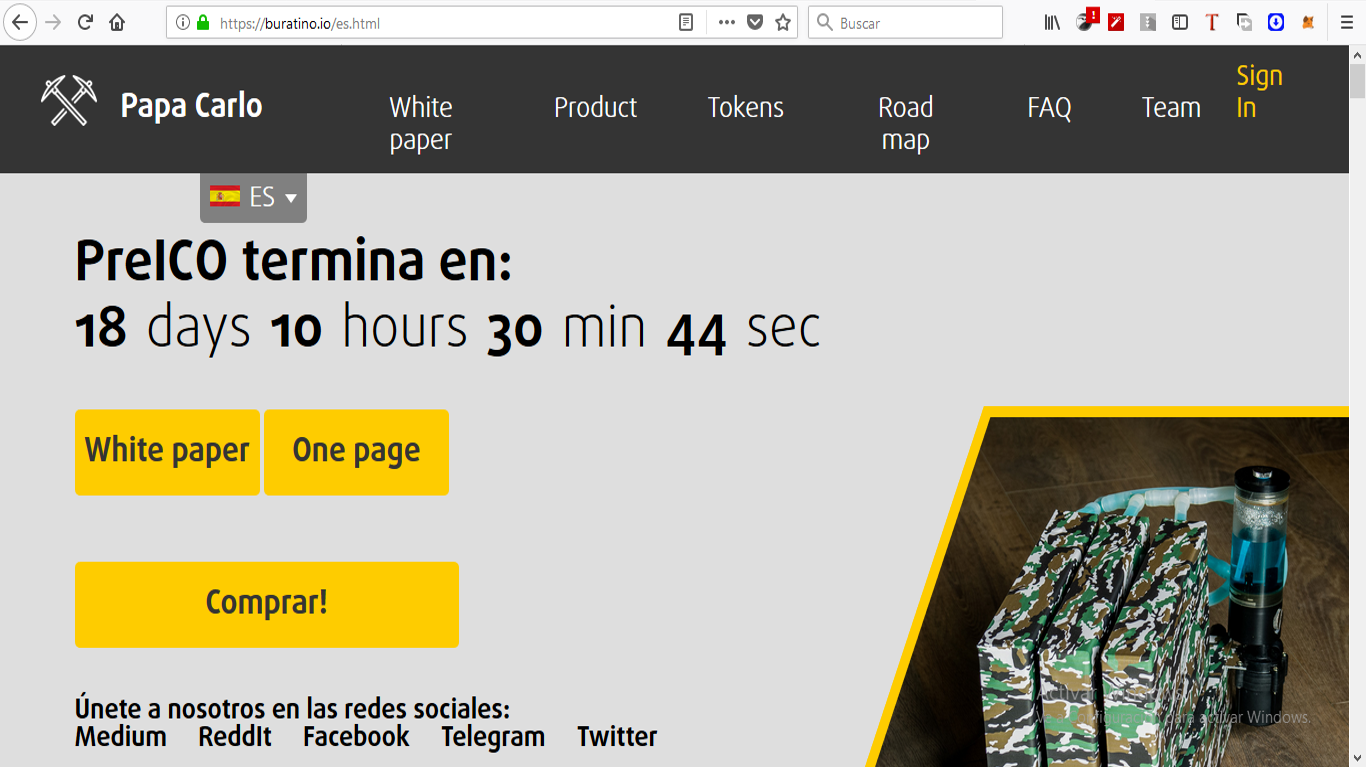
Task: Show site information for buratino.io
Action: [x=183, y=22]
